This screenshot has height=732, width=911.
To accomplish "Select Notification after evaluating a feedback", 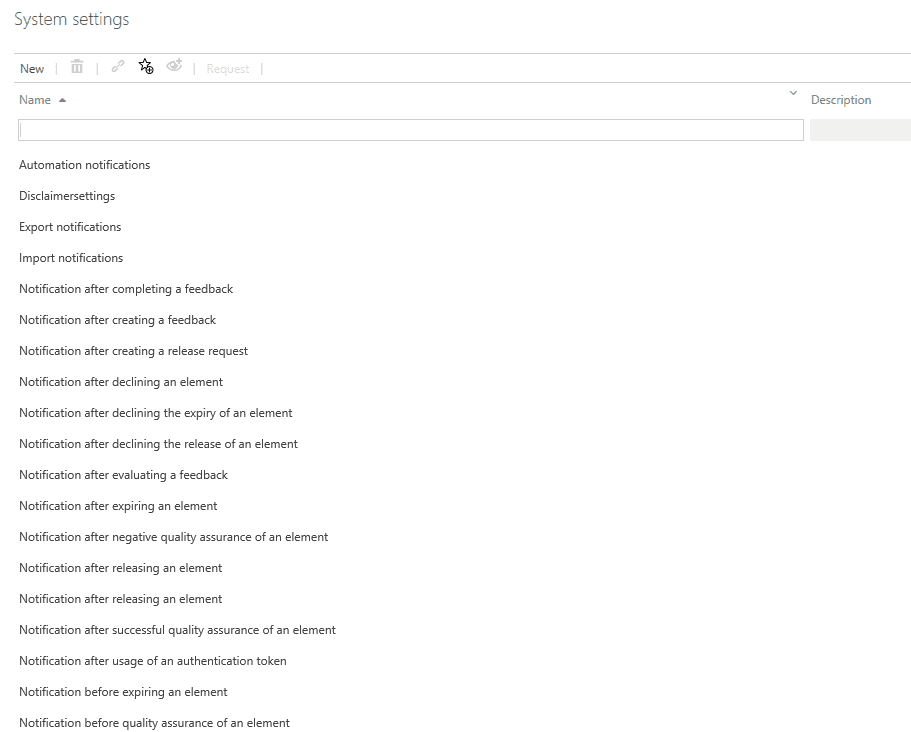I will pos(124,475).
